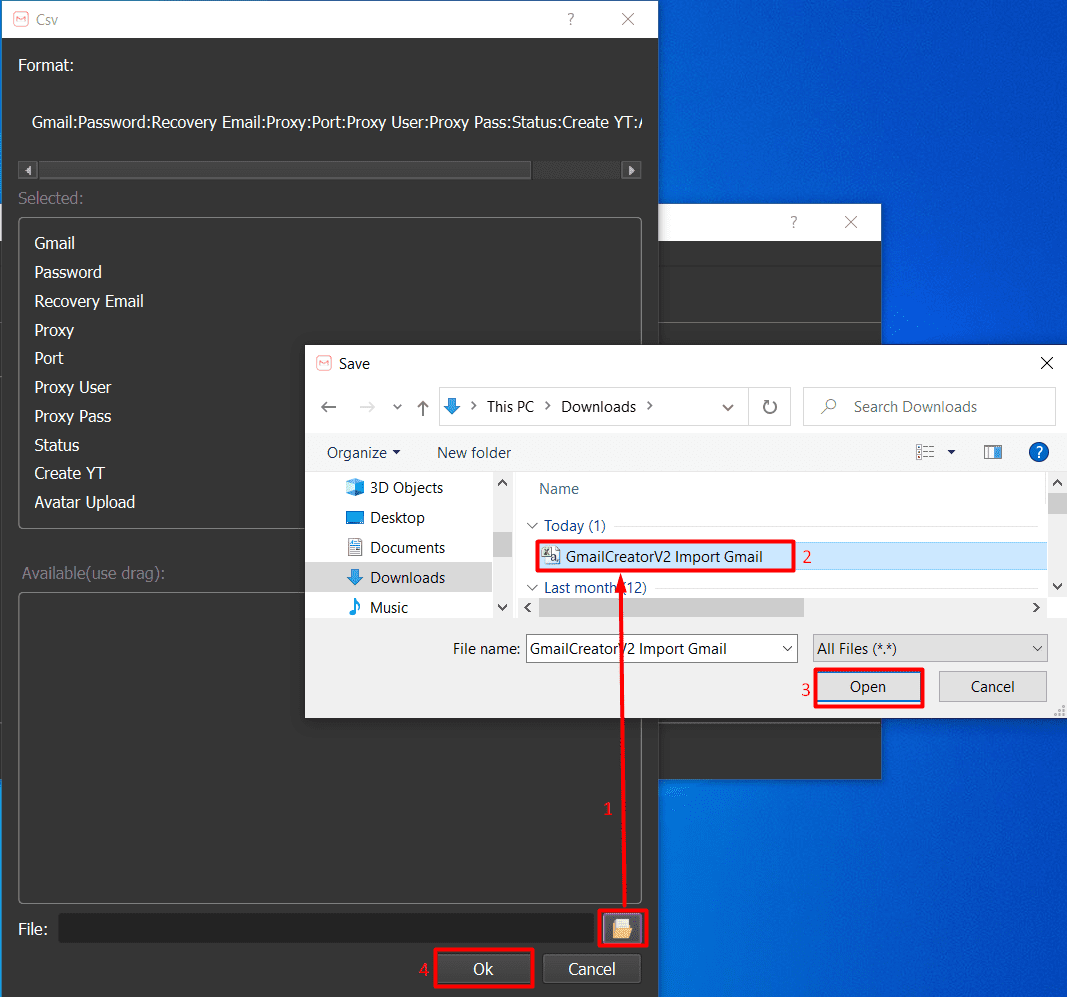1067x997 pixels.
Task: Click the folder browse icon beside File field
Action: coord(622,928)
